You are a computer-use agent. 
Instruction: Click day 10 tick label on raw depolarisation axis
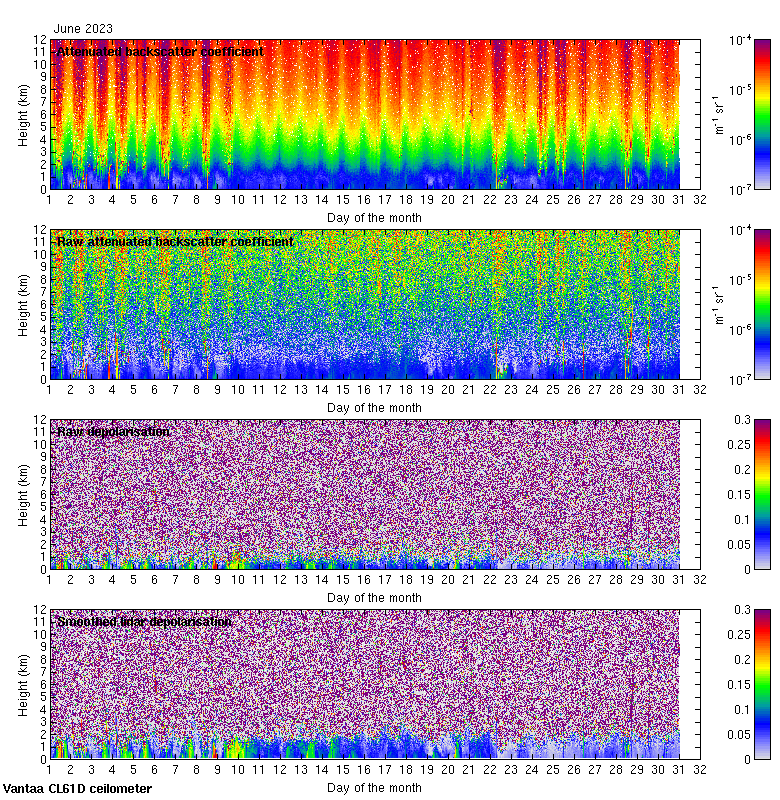pos(238,580)
